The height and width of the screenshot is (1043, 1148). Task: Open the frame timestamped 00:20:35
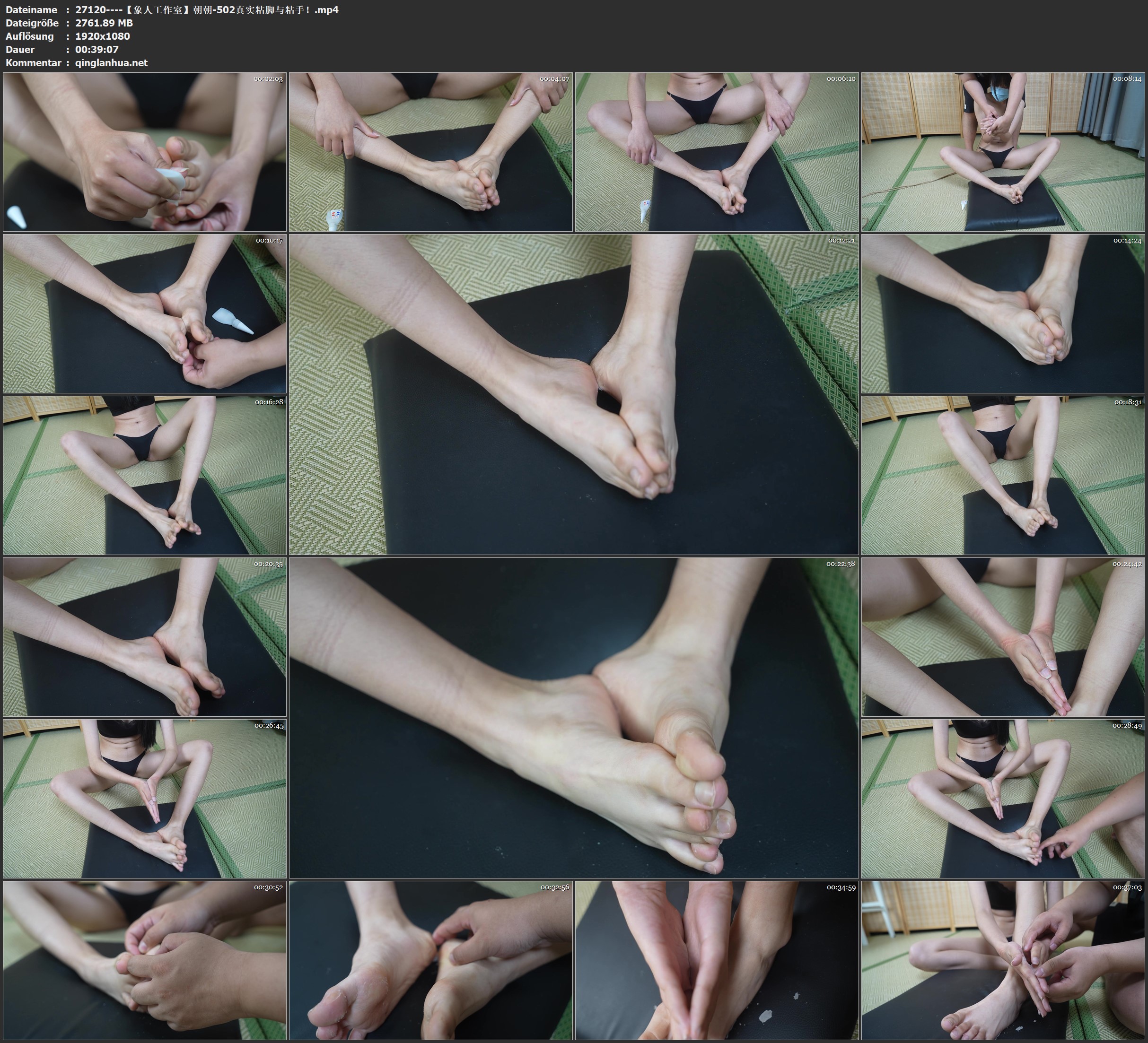pos(145,636)
